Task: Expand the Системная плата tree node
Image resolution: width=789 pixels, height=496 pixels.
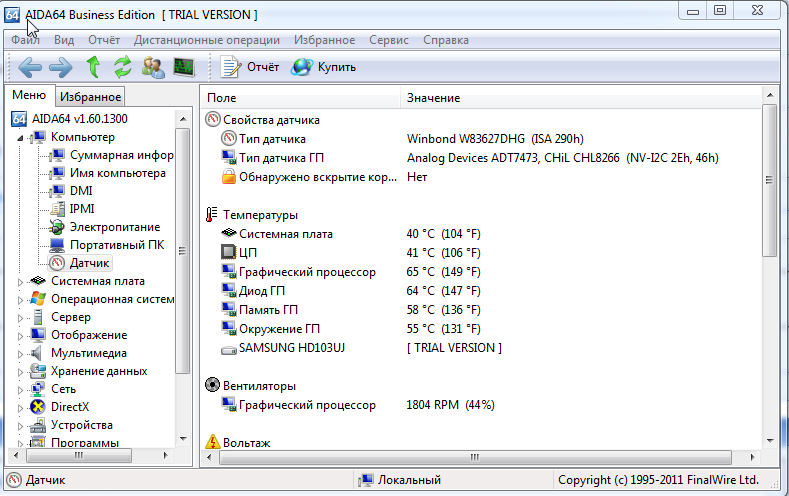Action: 20,282
